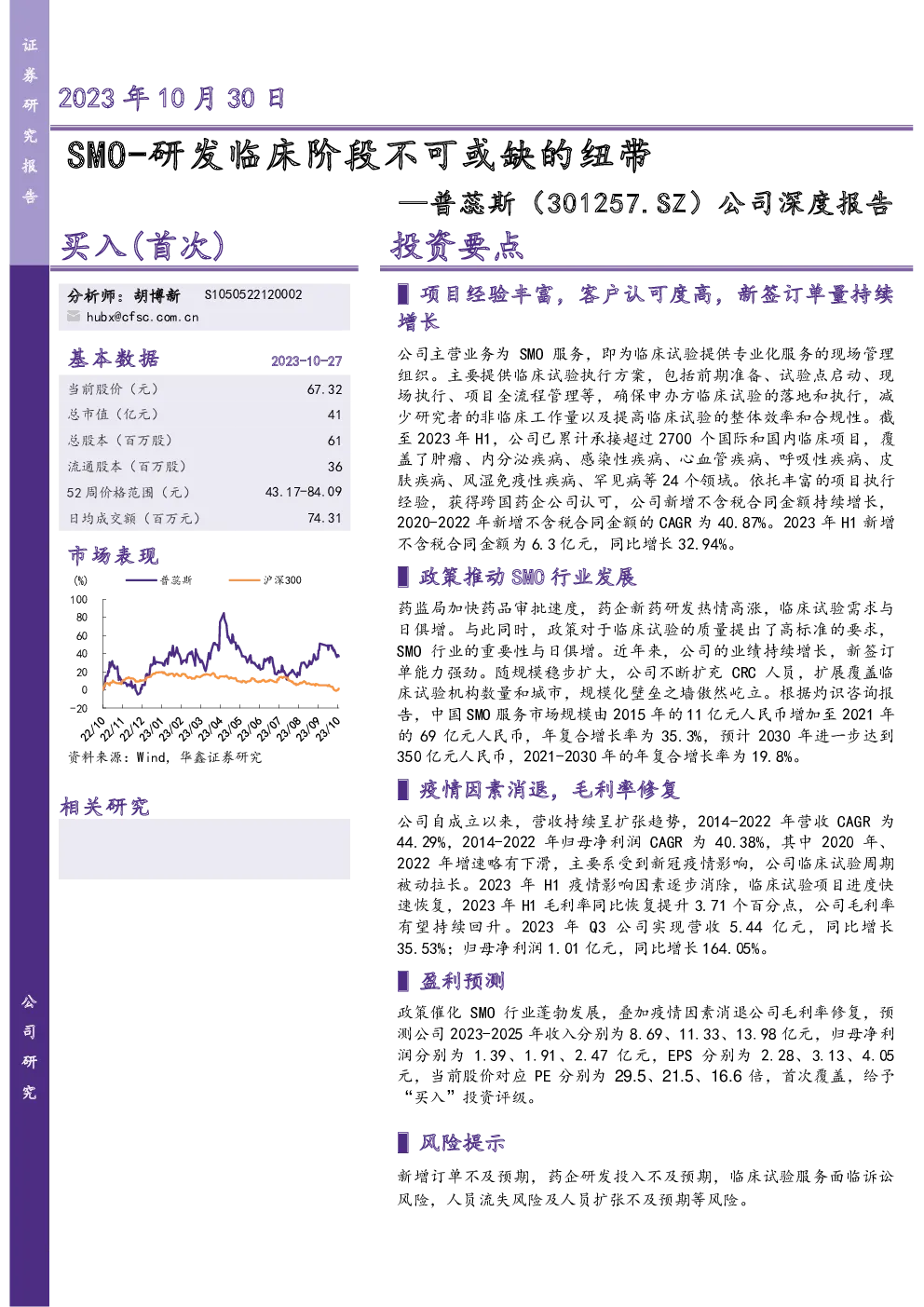The width and height of the screenshot is (924, 1307).
Task: Click the 当前股价（元）row label
Action: (x=113, y=389)
